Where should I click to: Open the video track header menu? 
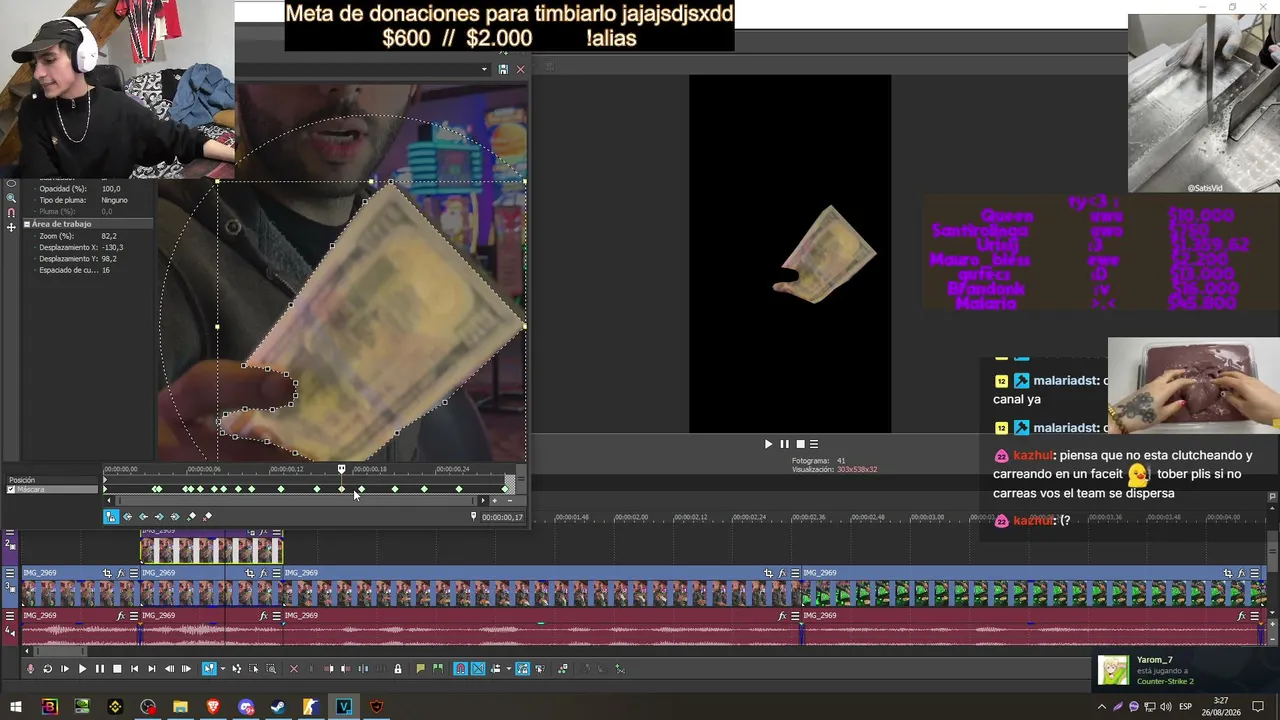(11, 573)
